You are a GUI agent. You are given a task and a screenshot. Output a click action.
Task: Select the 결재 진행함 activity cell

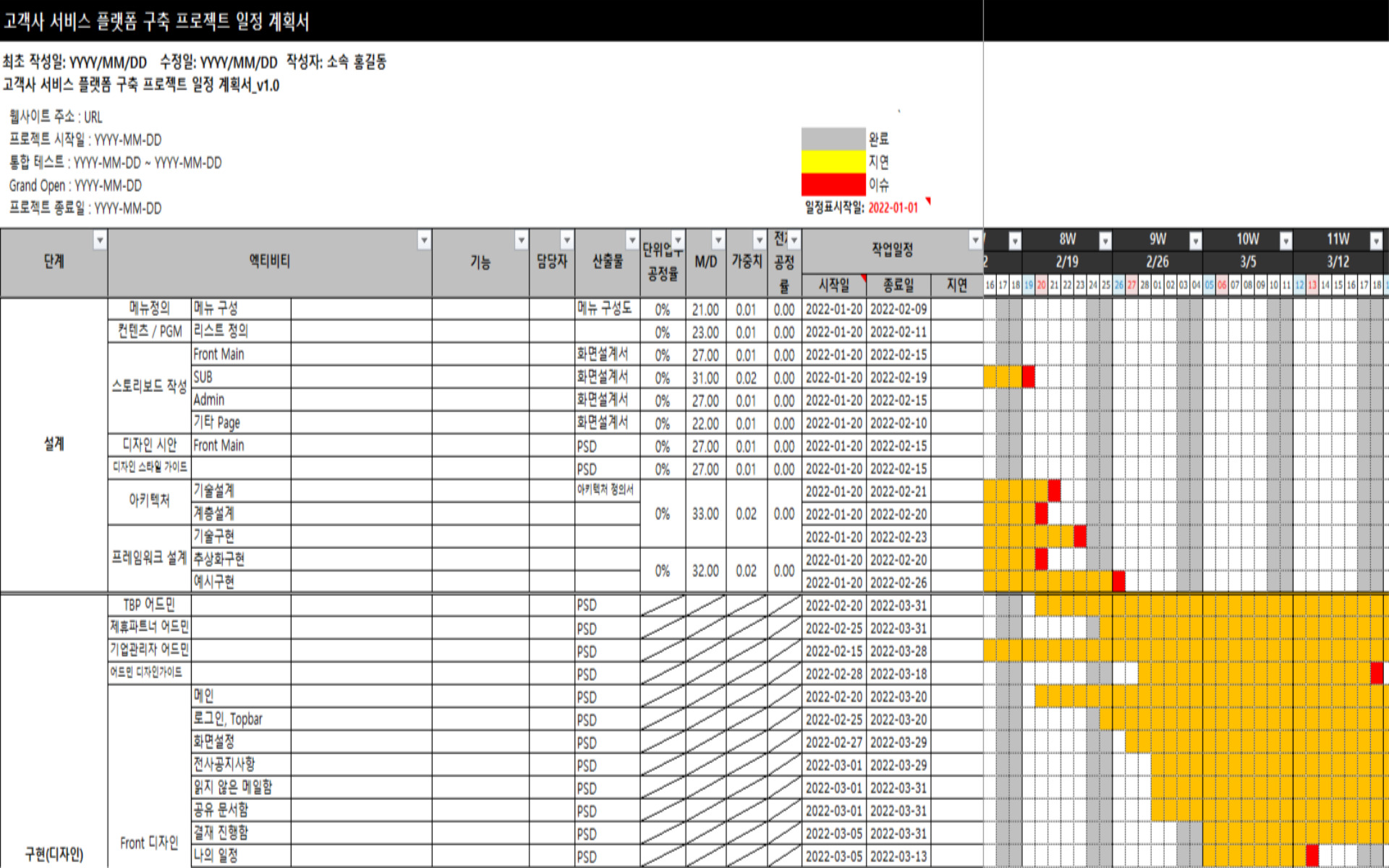point(241,833)
